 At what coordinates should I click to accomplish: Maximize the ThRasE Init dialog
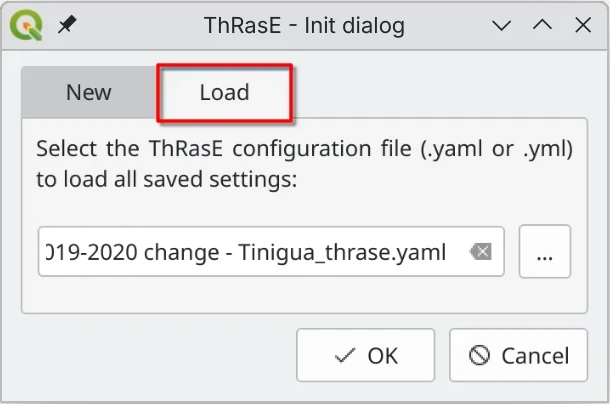(x=541, y=25)
